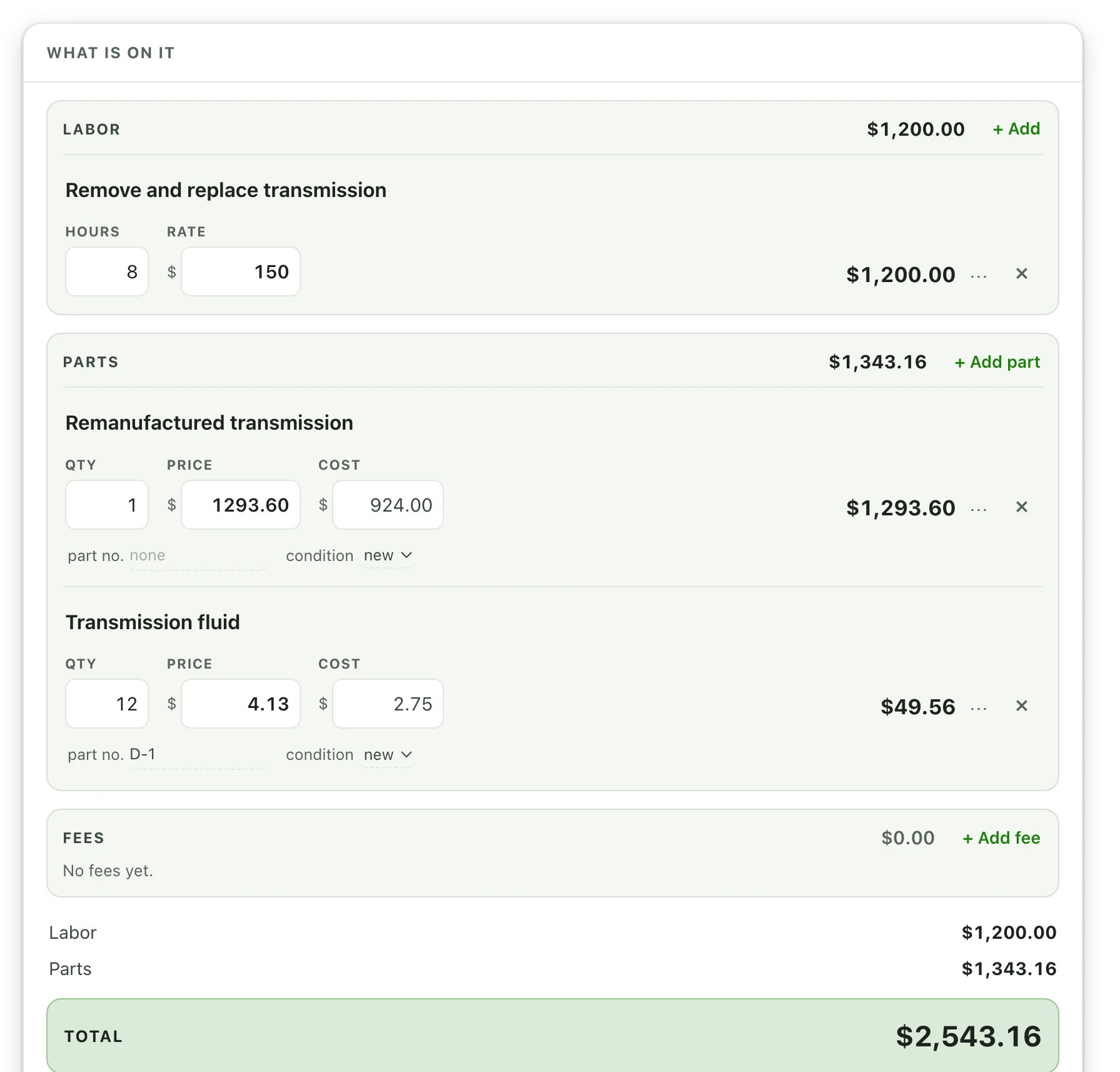Edit part number field showing D-1

tap(198, 755)
